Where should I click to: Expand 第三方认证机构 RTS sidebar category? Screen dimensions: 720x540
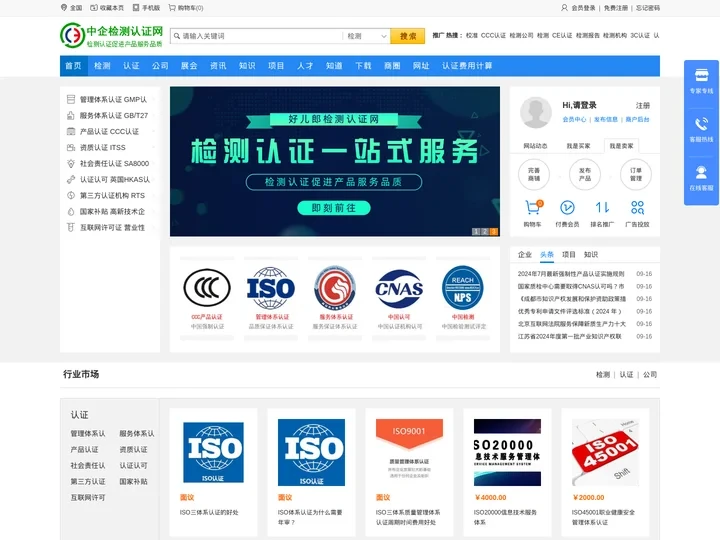pos(110,196)
